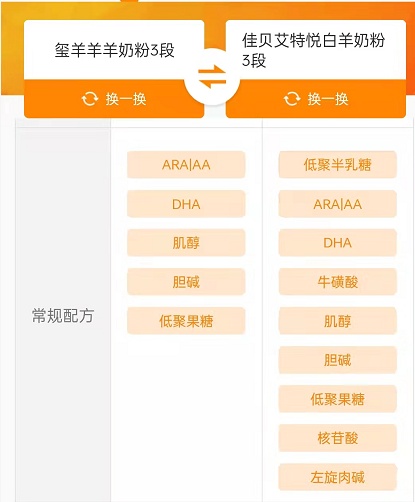Click refresh icon under 佳贝艾特悦白羊奶粉
The height and width of the screenshot is (502, 415).
[x=292, y=99]
